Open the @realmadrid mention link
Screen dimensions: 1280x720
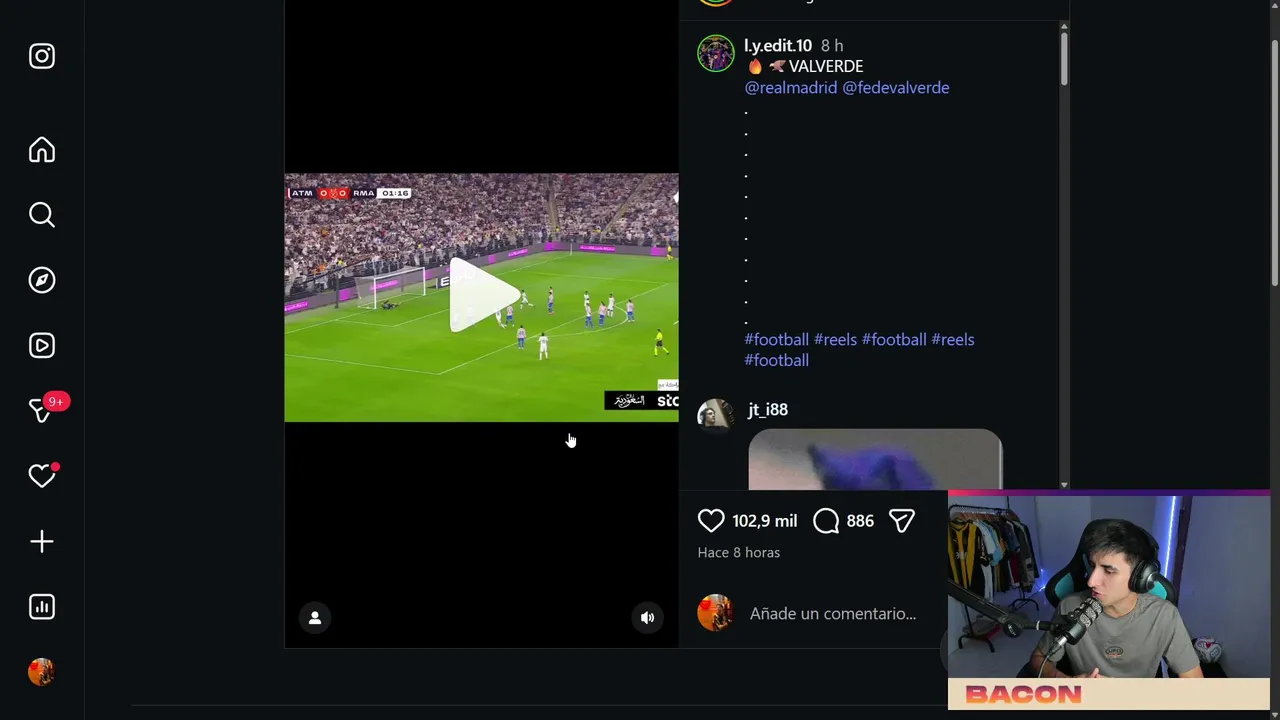click(791, 88)
